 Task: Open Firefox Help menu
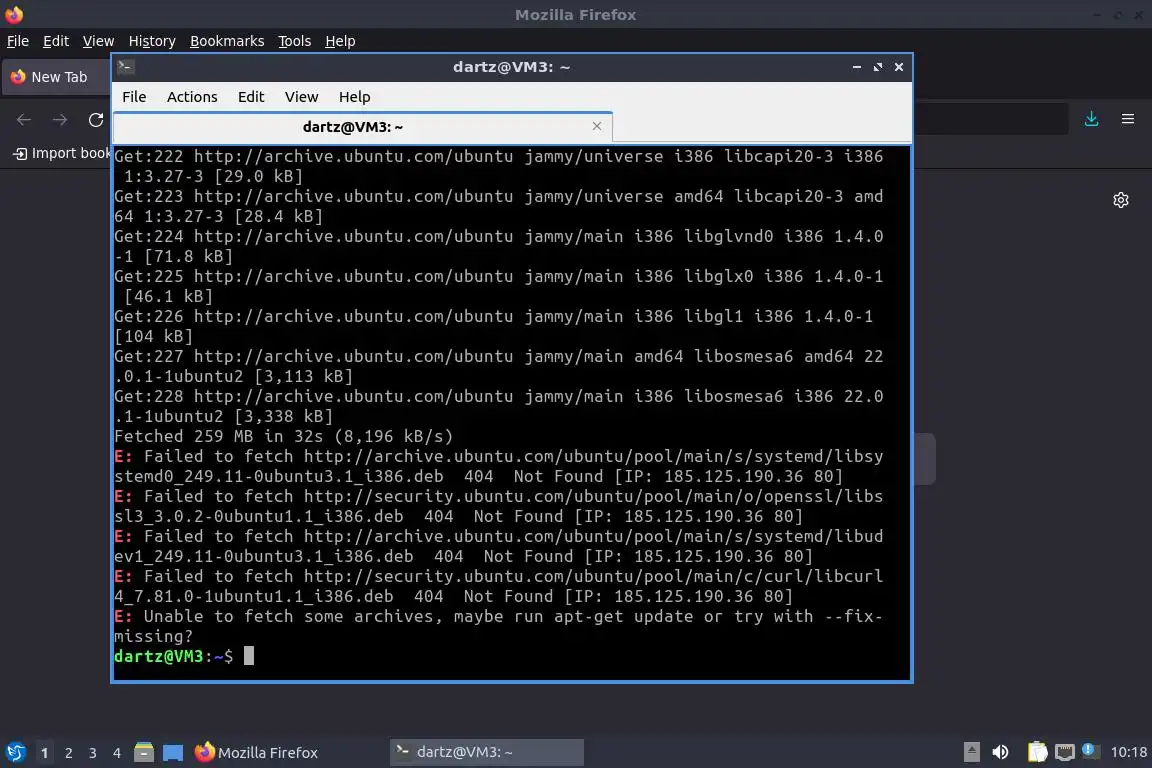340,41
